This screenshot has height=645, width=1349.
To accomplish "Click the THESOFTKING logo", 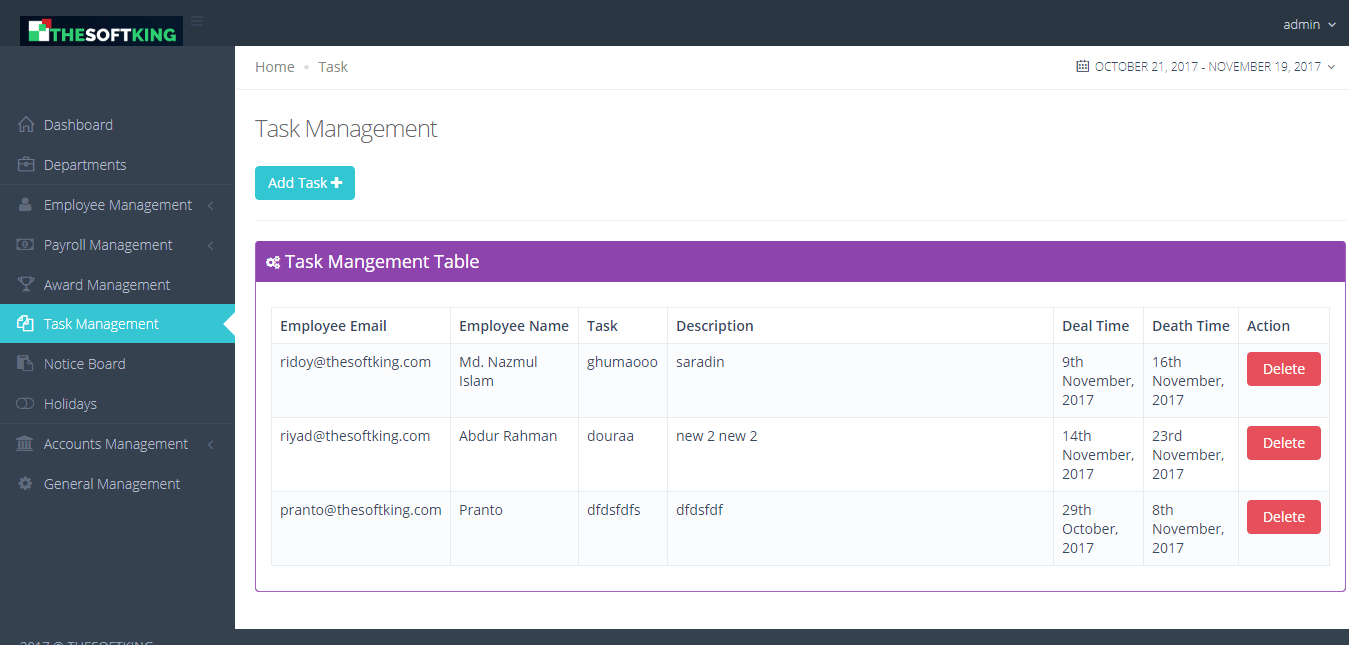I will (x=103, y=30).
